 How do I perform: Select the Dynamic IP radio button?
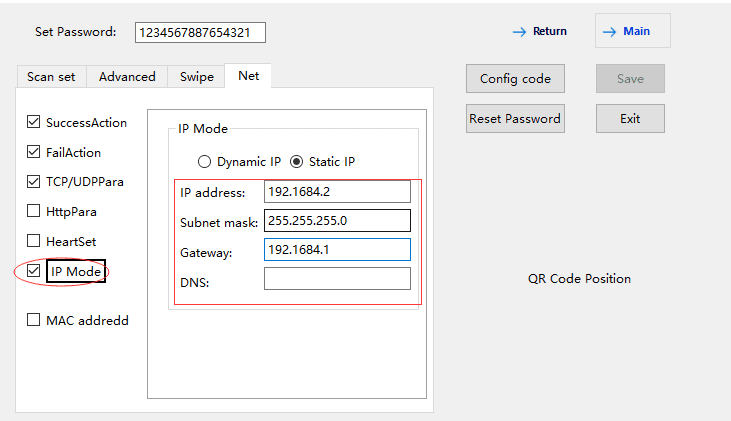tap(205, 161)
